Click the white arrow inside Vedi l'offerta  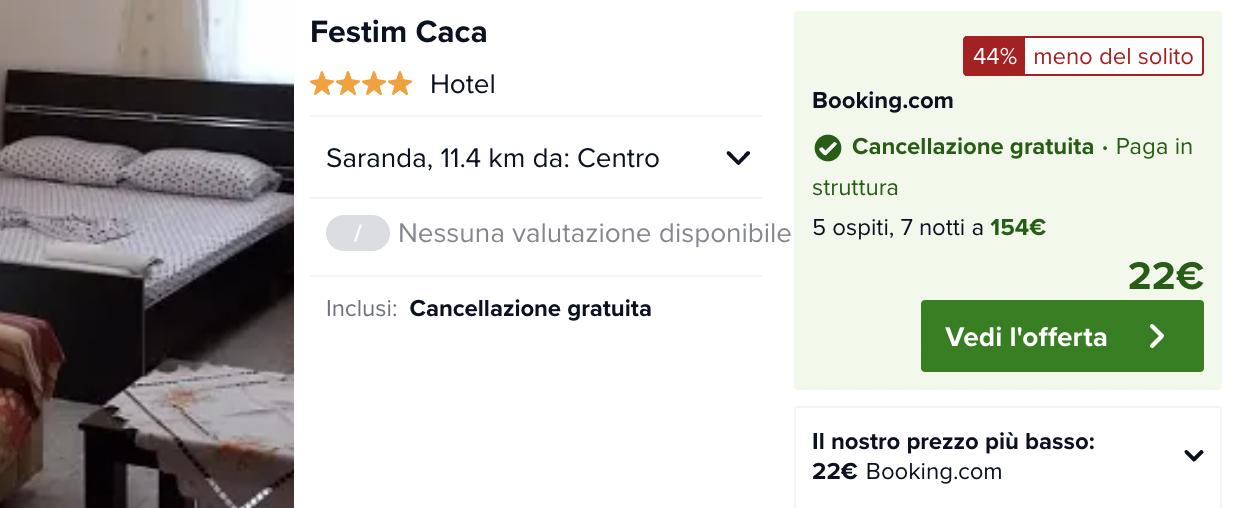(1157, 336)
